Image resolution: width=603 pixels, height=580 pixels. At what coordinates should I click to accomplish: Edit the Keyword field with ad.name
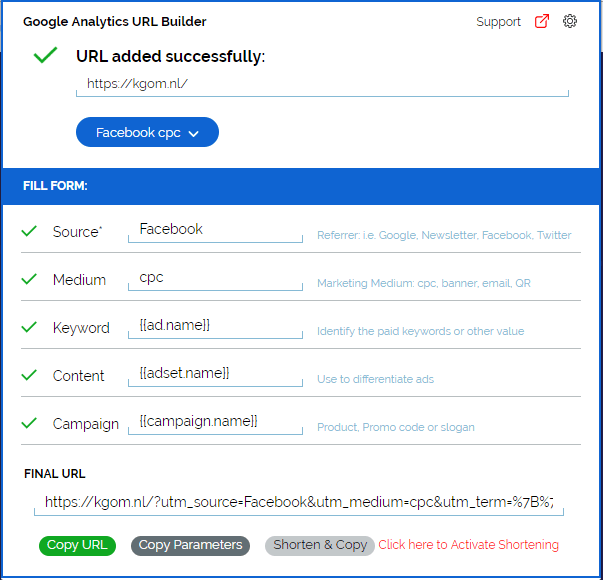pyautogui.click(x=215, y=326)
